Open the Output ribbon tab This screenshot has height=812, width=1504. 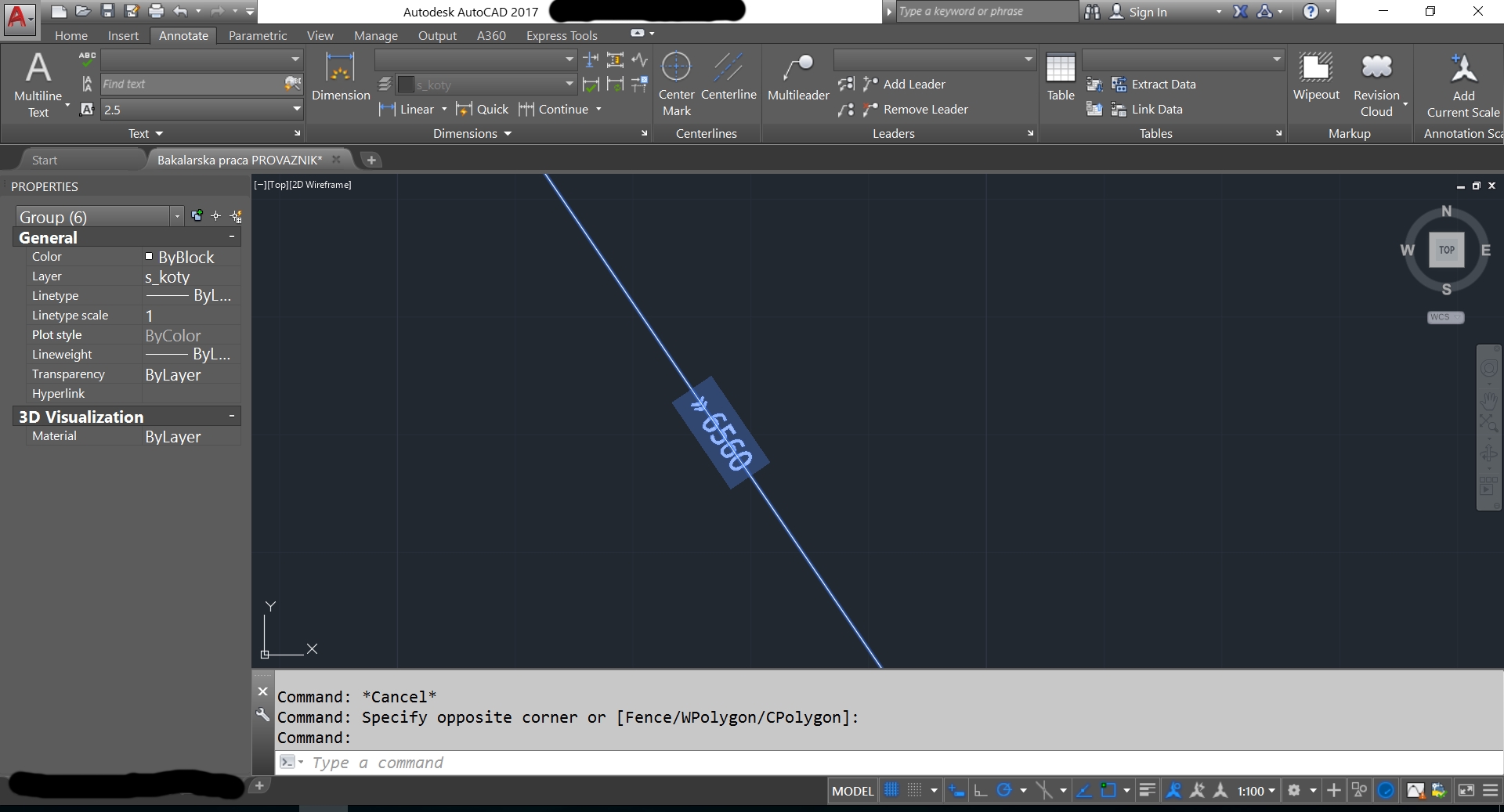[x=437, y=35]
